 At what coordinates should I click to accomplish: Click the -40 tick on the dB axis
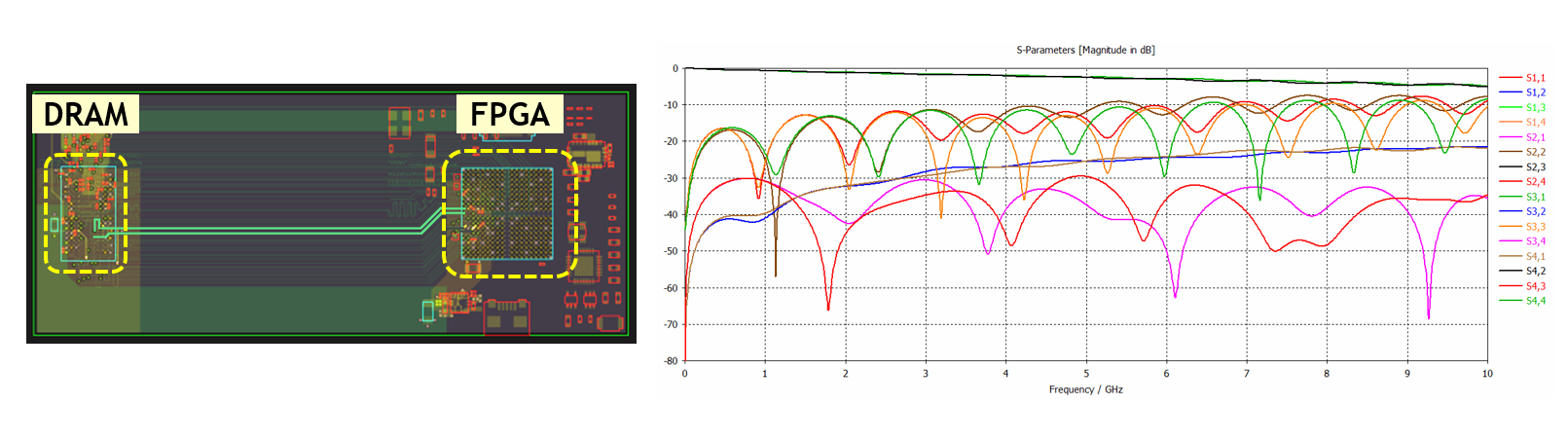(x=671, y=215)
